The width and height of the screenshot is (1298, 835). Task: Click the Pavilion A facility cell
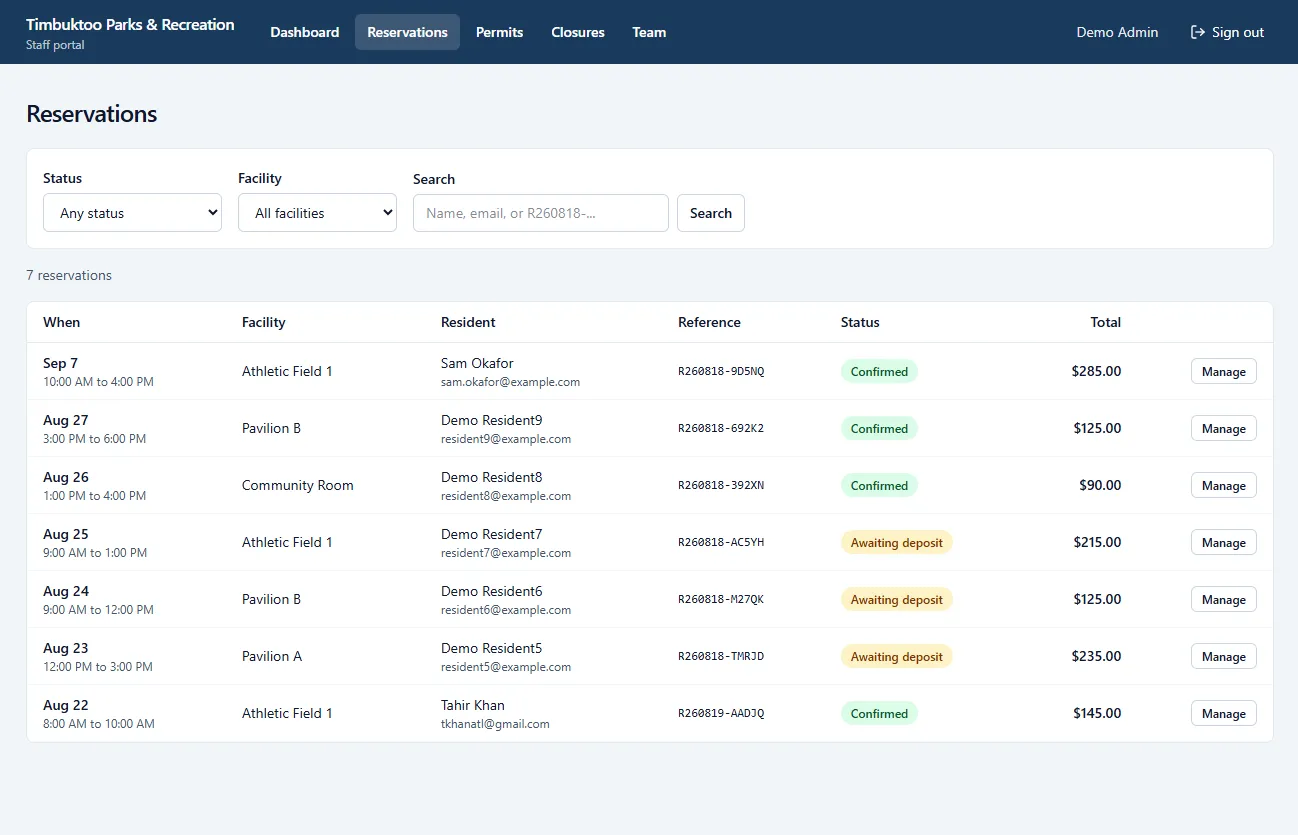pyautogui.click(x=272, y=656)
